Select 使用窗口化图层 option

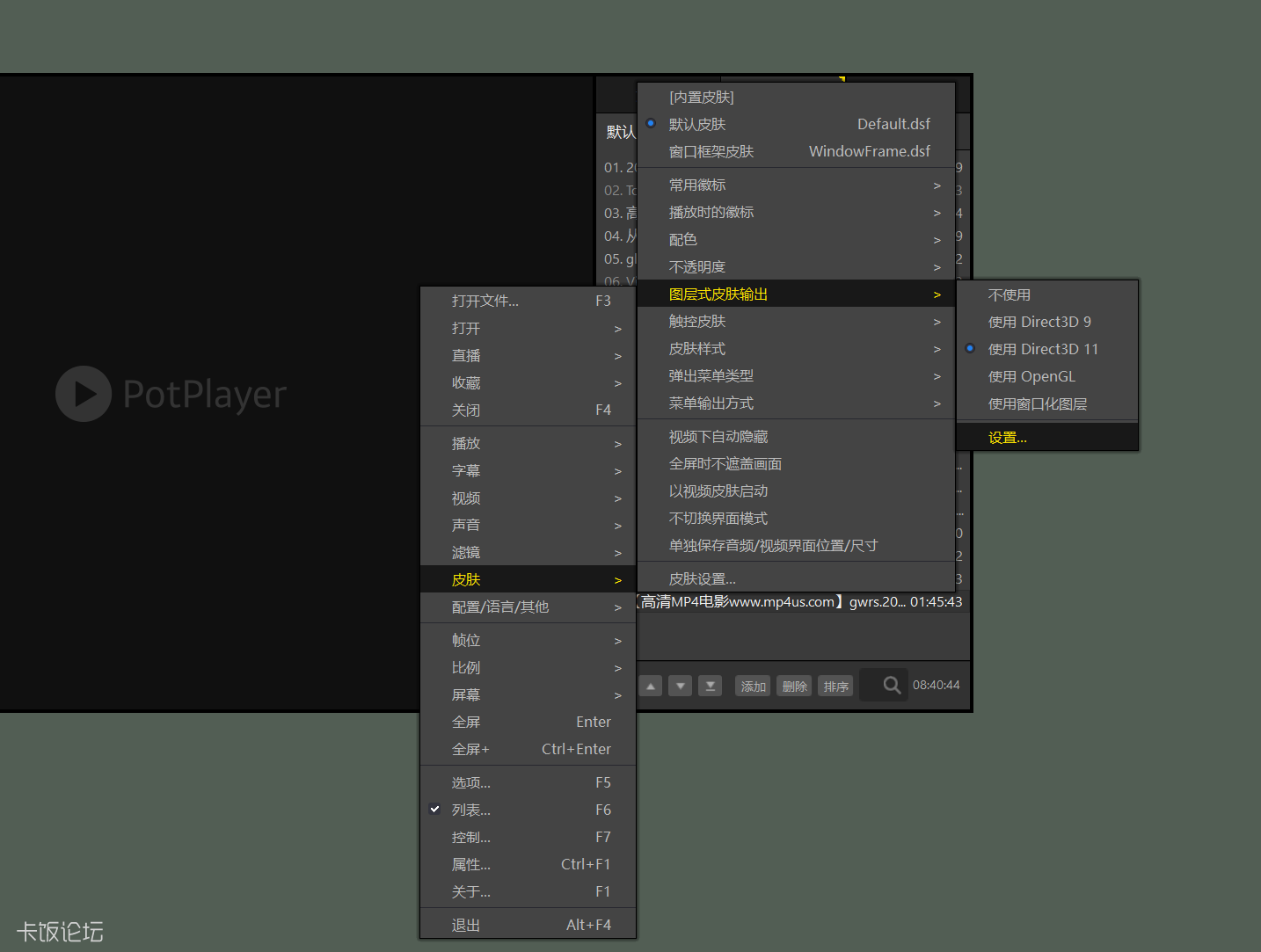1047,403
